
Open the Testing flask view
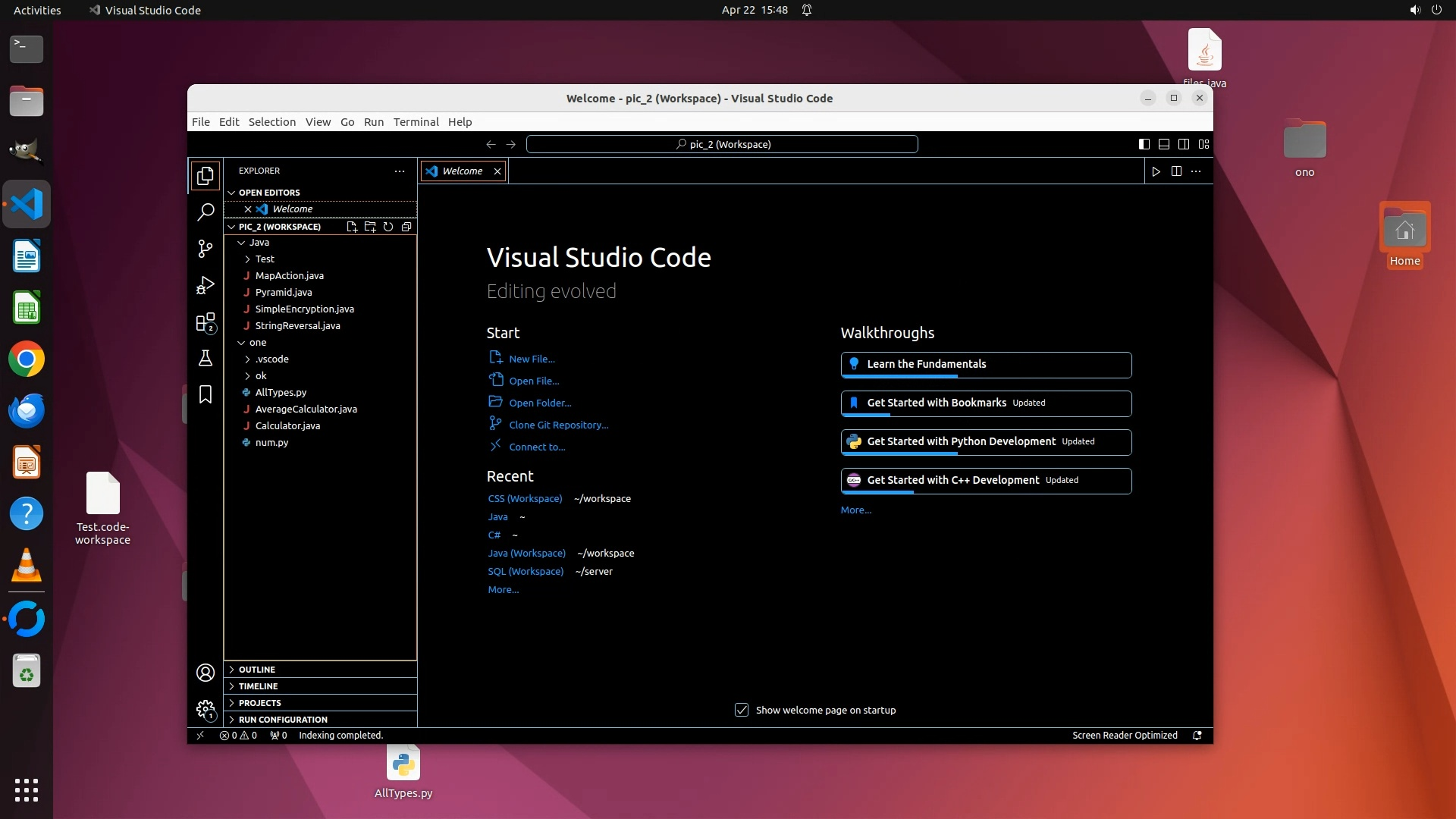pyautogui.click(x=206, y=358)
